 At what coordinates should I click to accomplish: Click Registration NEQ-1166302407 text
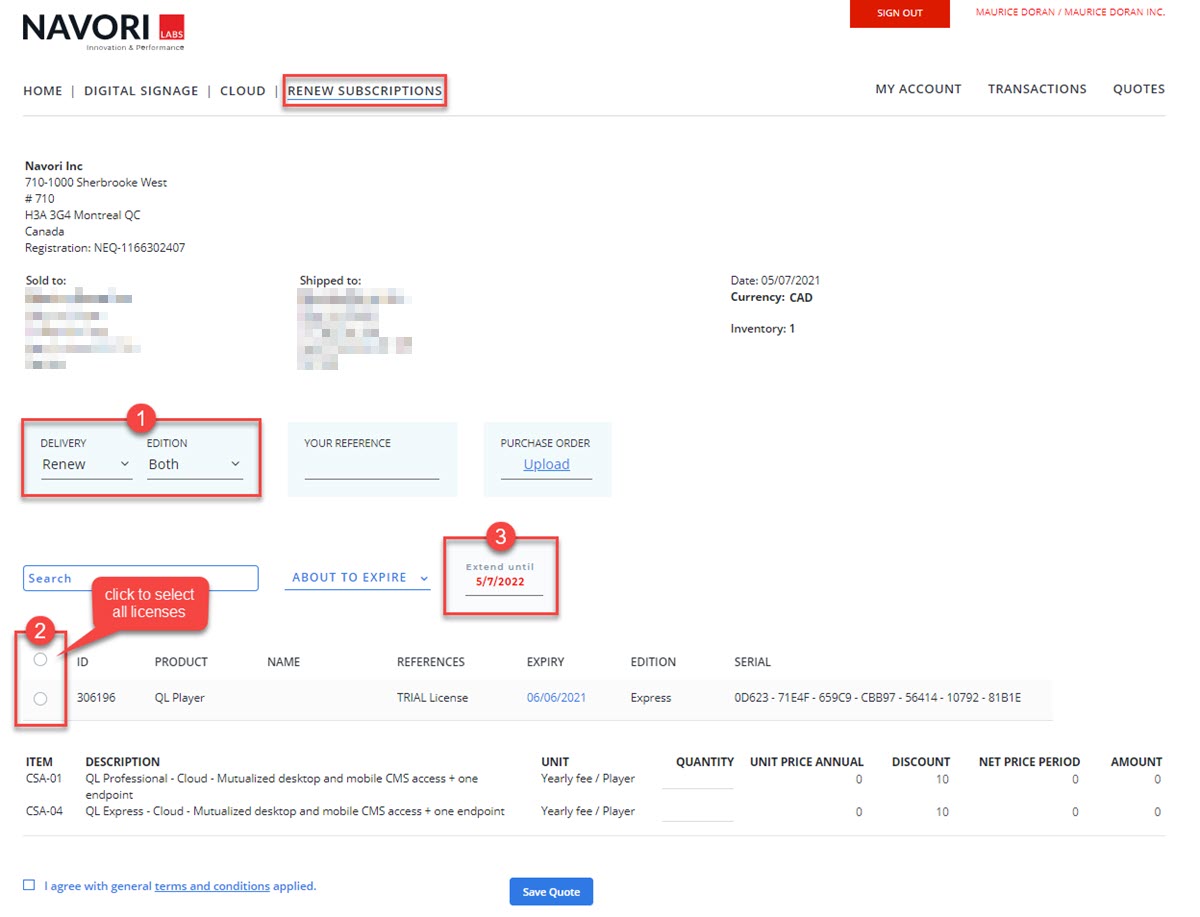(x=105, y=248)
